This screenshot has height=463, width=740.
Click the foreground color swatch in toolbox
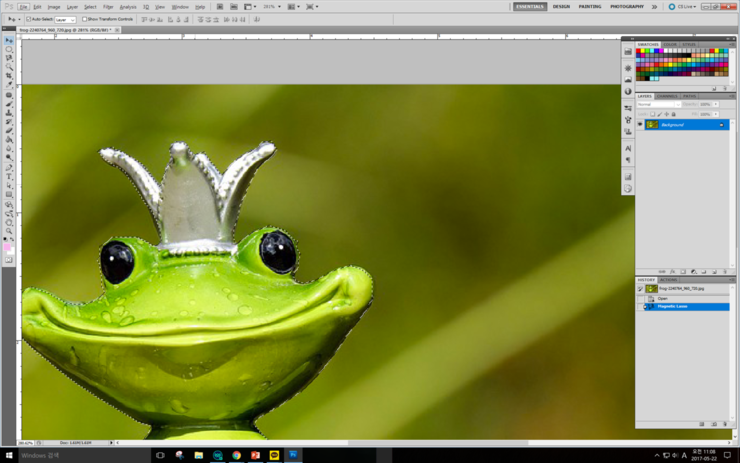[8, 246]
